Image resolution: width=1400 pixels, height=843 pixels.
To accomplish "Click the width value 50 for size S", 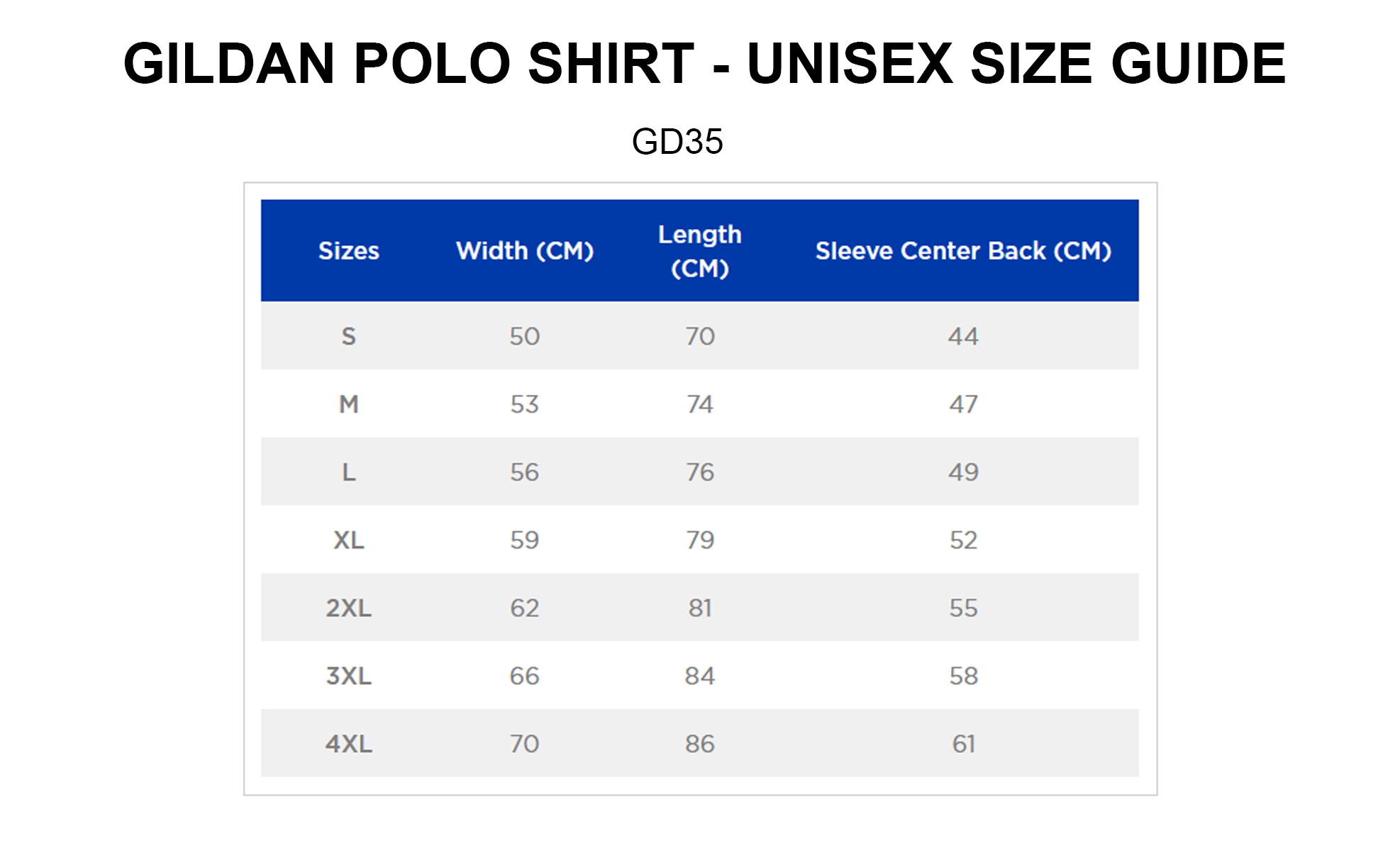I will pos(525,336).
